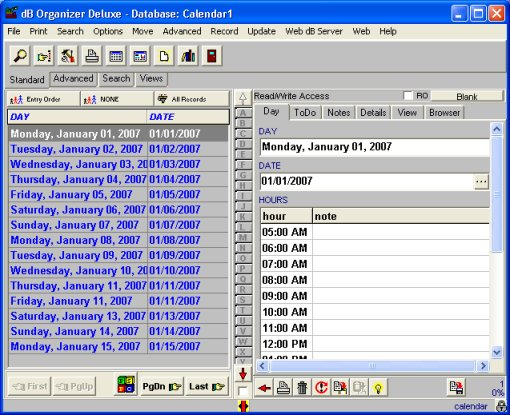Open the Advanced menu
The height and width of the screenshot is (415, 510).
182,31
